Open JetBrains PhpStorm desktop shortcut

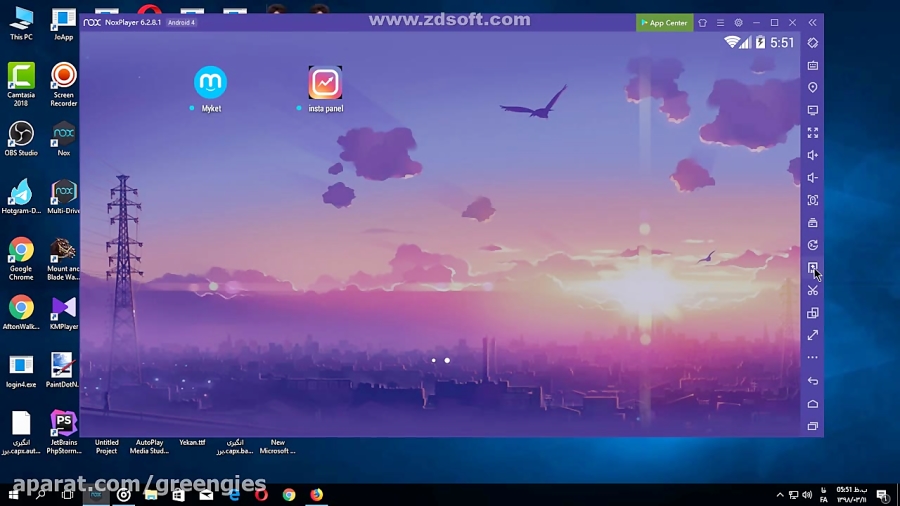[64, 433]
